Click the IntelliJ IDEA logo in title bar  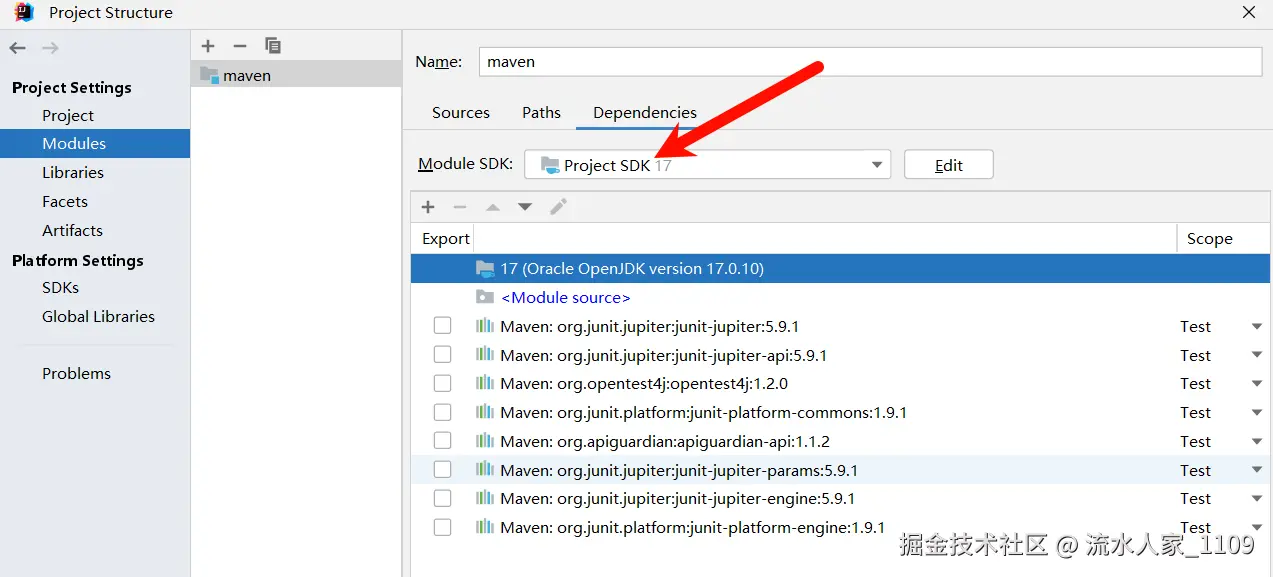[24, 12]
